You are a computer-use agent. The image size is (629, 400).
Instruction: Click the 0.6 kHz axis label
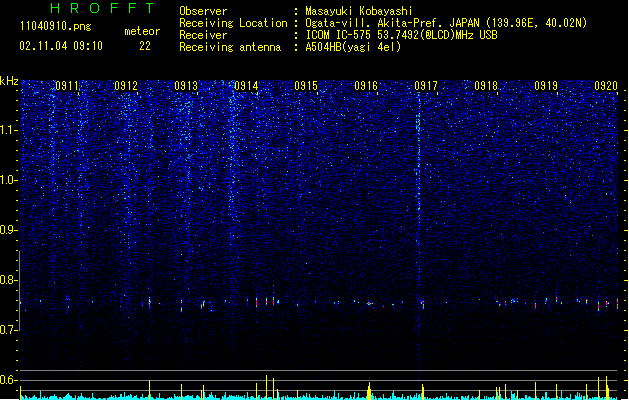click(9, 380)
